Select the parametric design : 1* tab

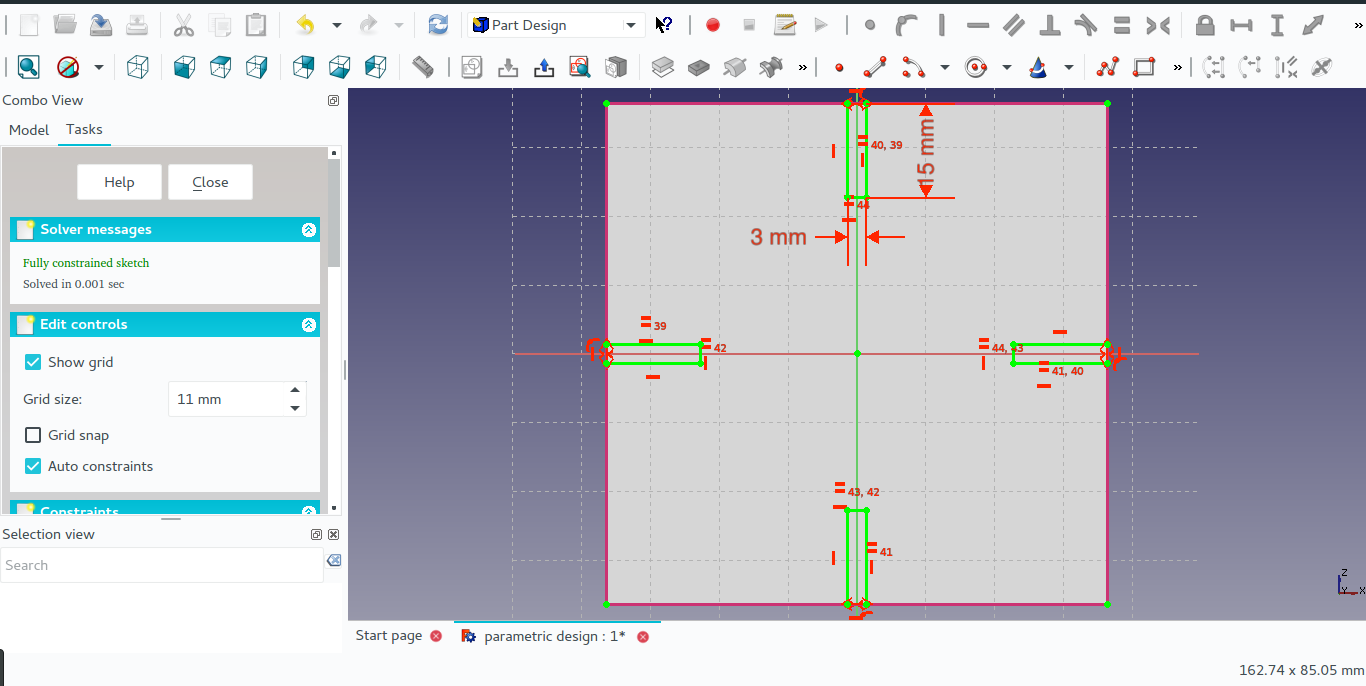(x=556, y=636)
